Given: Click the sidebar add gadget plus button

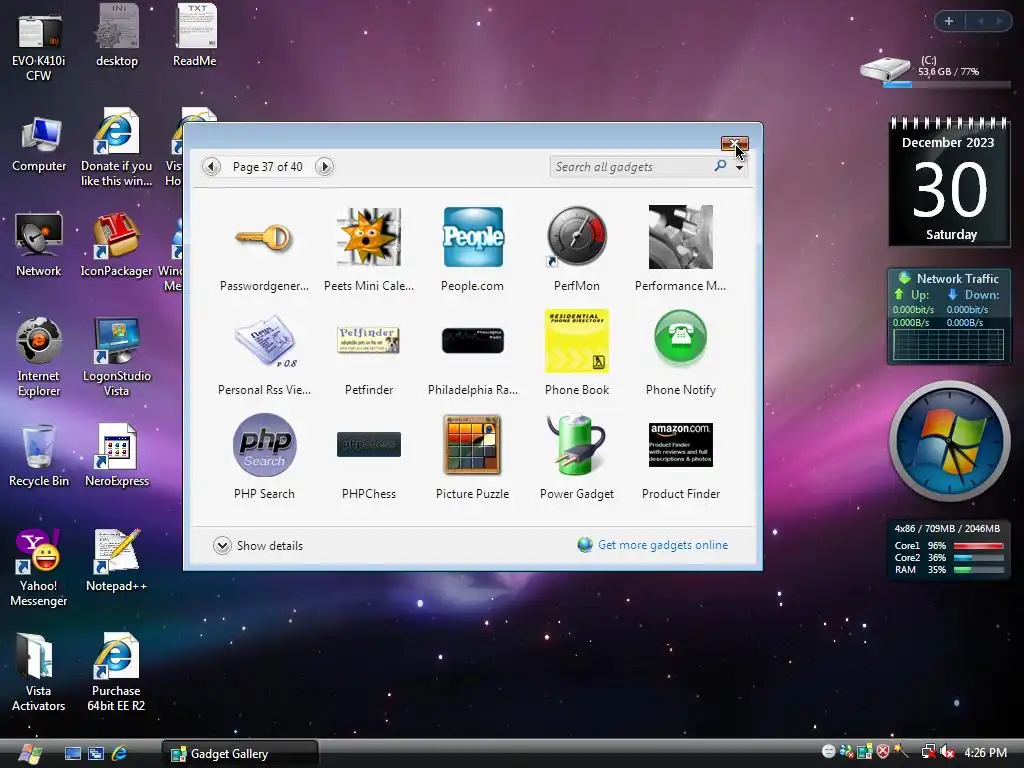Looking at the screenshot, I should click(x=949, y=21).
